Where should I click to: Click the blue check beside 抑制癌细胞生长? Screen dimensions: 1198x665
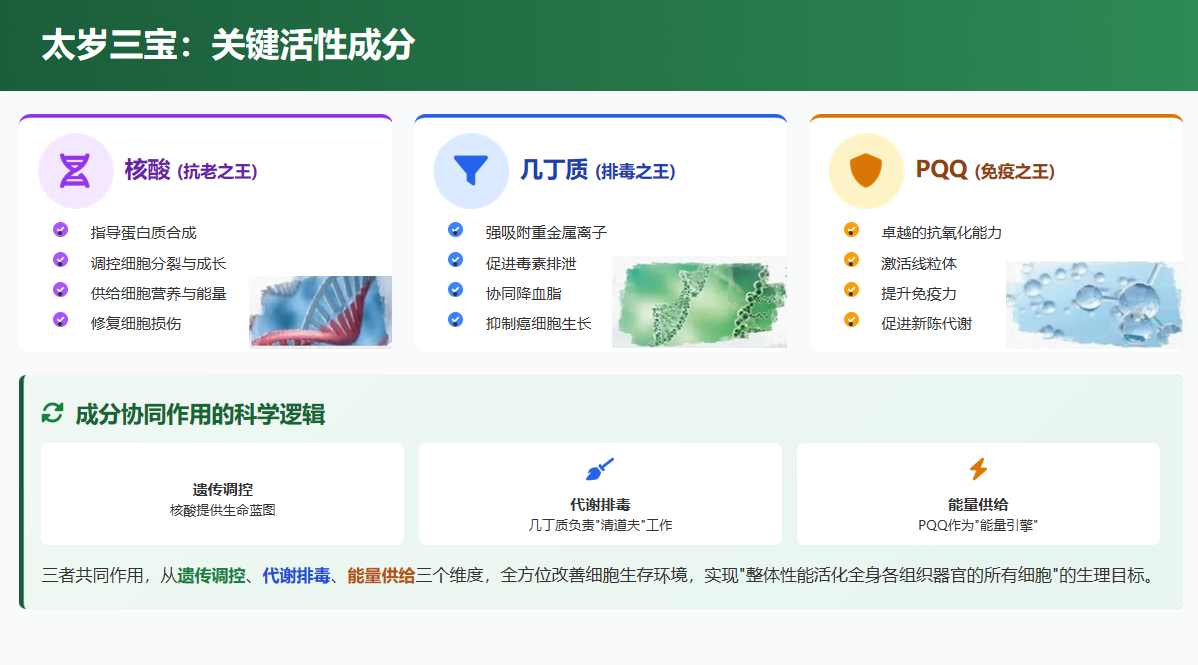point(455,320)
